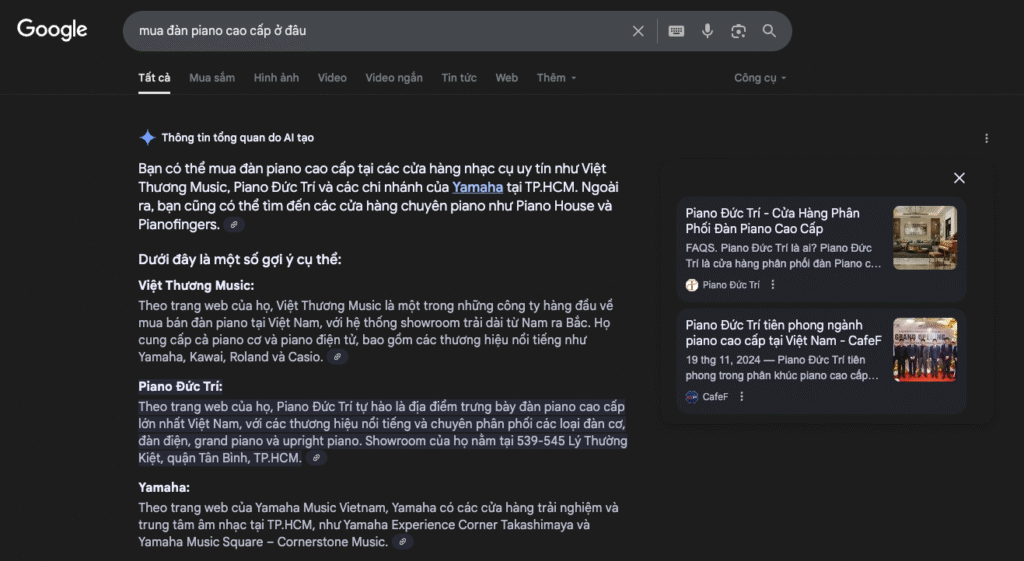Switch to the Video ngắn tab
The height and width of the screenshot is (561, 1024).
[394, 78]
